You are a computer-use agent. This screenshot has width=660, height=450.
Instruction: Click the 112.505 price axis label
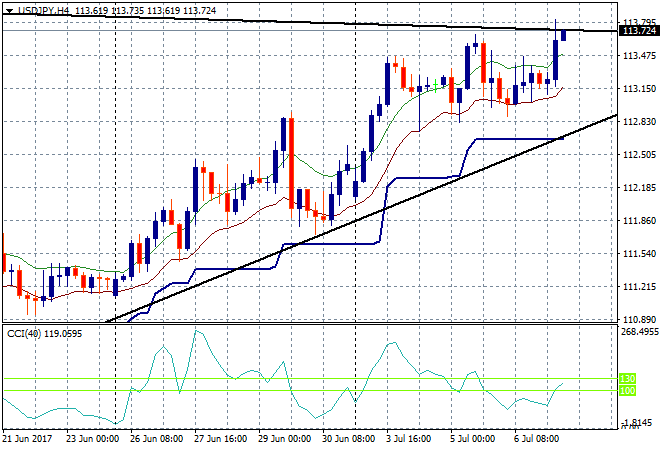click(x=639, y=154)
